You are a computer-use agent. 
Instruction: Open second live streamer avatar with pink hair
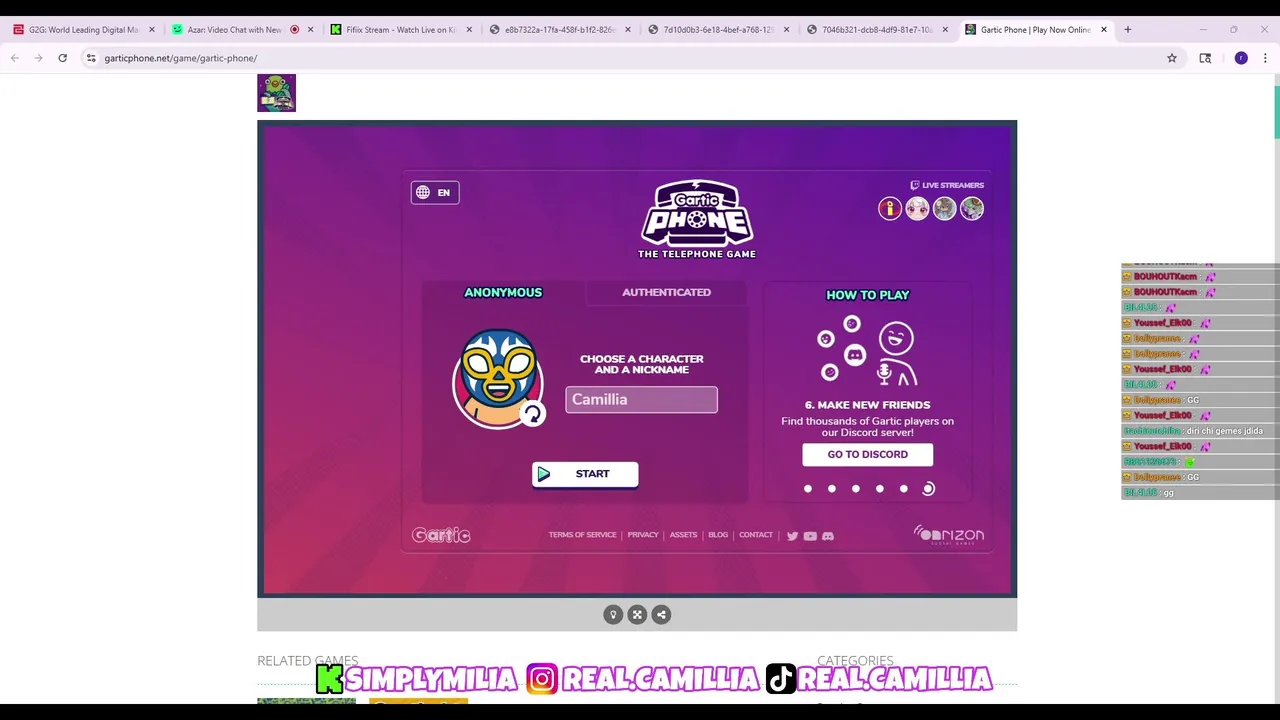(x=917, y=208)
